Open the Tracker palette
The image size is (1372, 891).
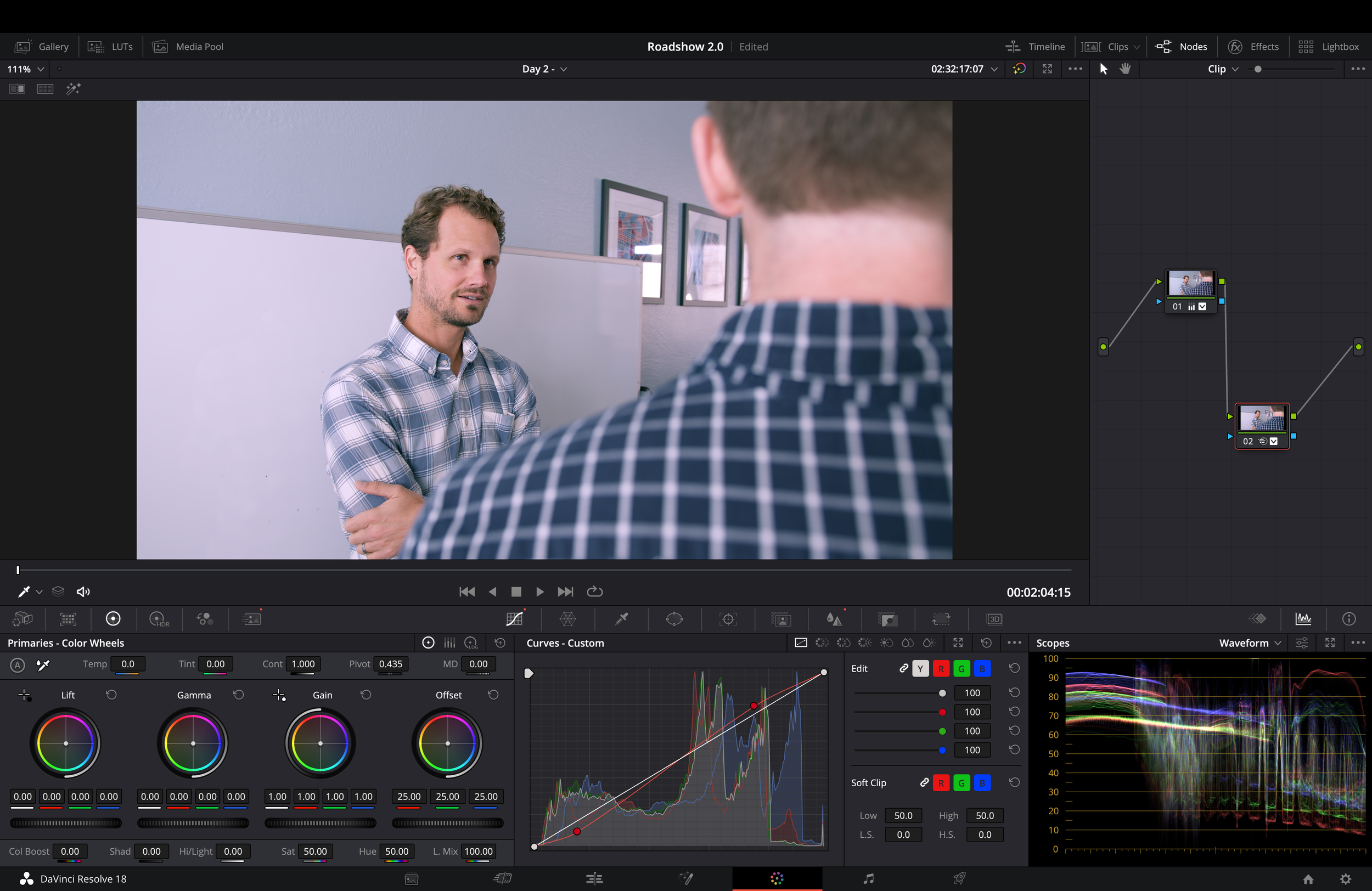coord(728,619)
